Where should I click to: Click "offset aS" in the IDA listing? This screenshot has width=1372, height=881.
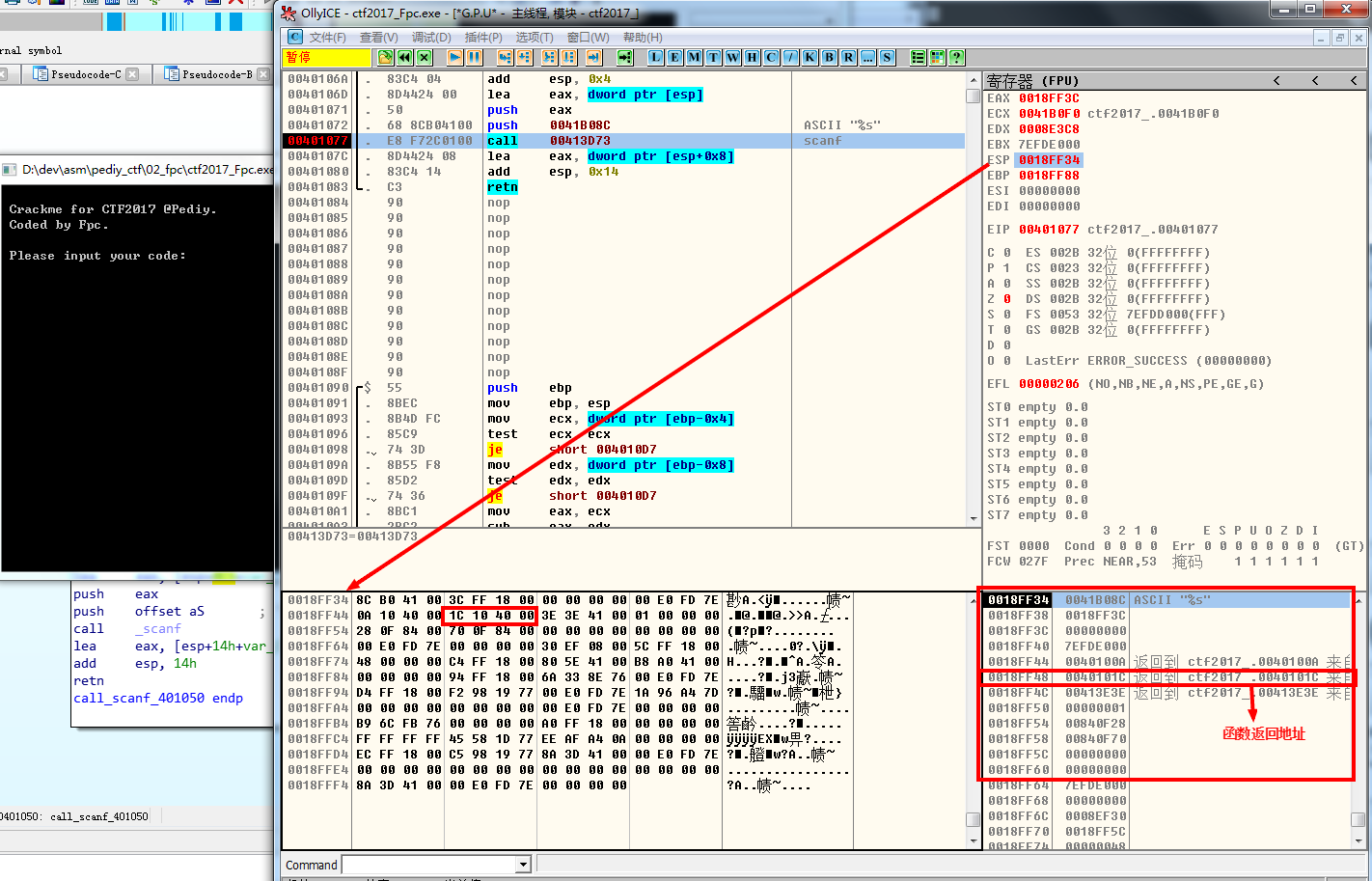(169, 612)
